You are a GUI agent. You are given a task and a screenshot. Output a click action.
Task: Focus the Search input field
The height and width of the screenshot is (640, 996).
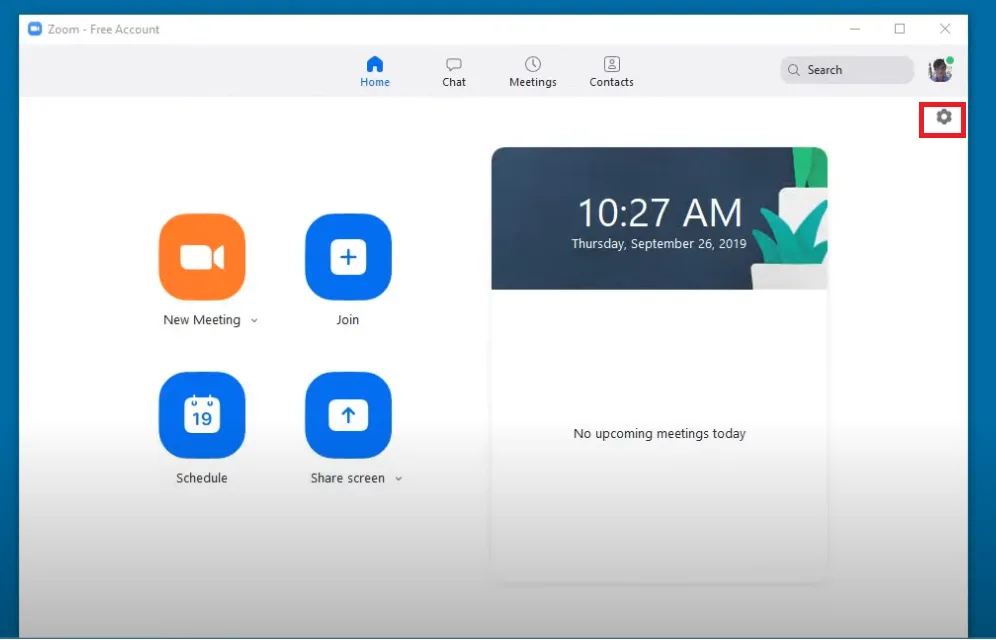tap(847, 70)
